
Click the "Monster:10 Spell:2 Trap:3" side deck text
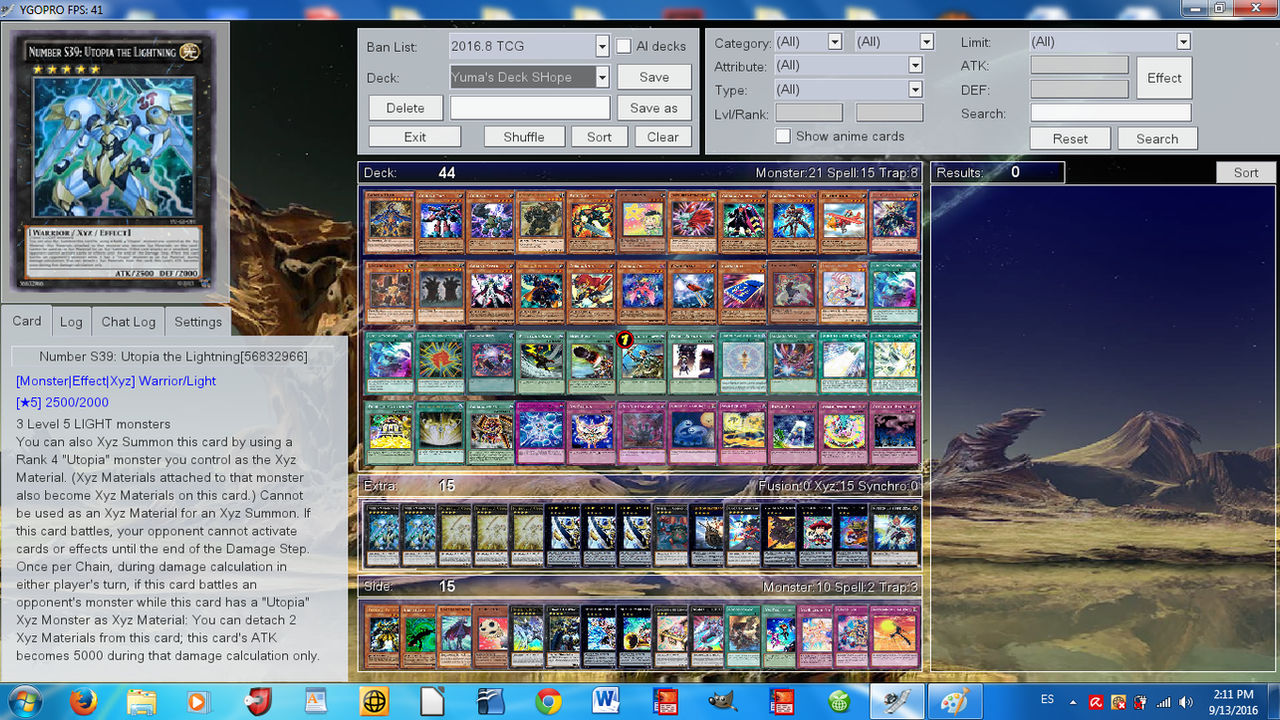click(x=841, y=587)
